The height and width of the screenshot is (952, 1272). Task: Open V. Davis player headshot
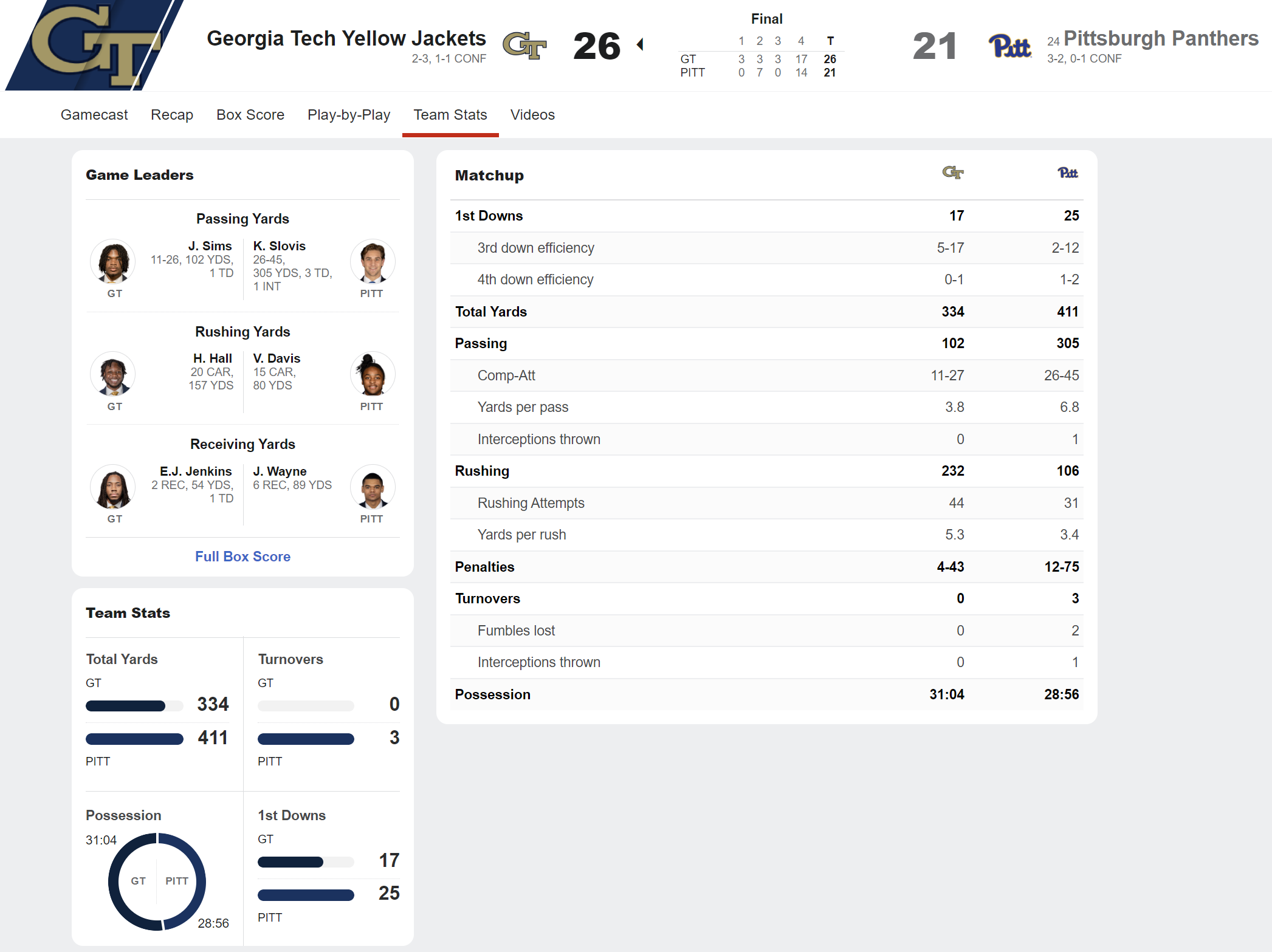[x=373, y=374]
